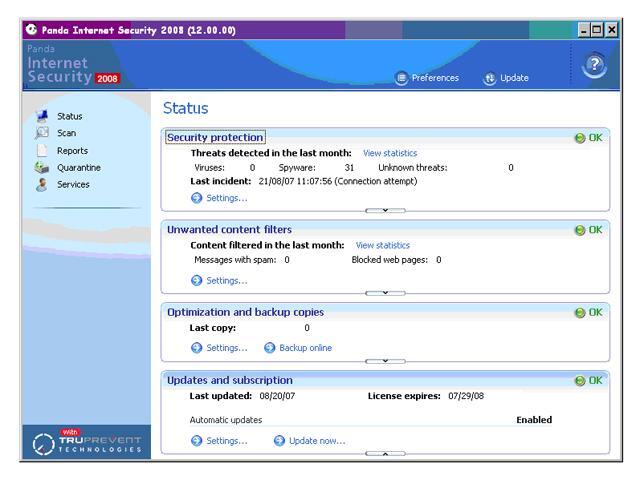
Task: Open Updates and subscription Settings link
Action: (x=227, y=441)
